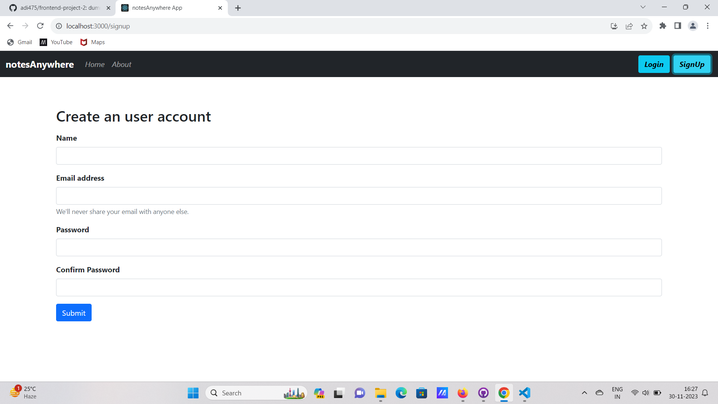Open the Windows Start menu
The width and height of the screenshot is (718, 404).
(193, 393)
